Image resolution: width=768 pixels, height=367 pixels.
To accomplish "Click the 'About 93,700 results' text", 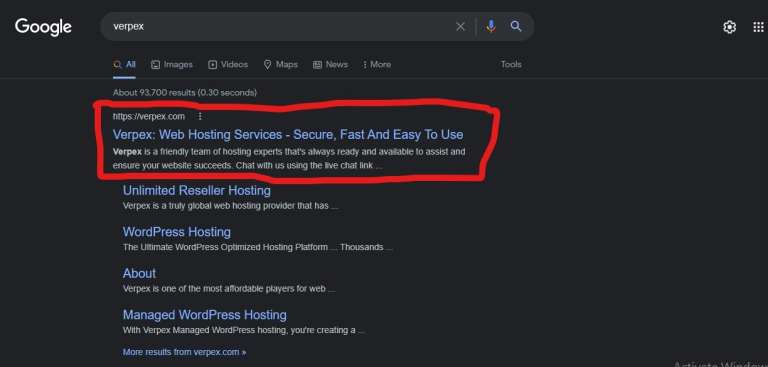I will coord(185,93).
